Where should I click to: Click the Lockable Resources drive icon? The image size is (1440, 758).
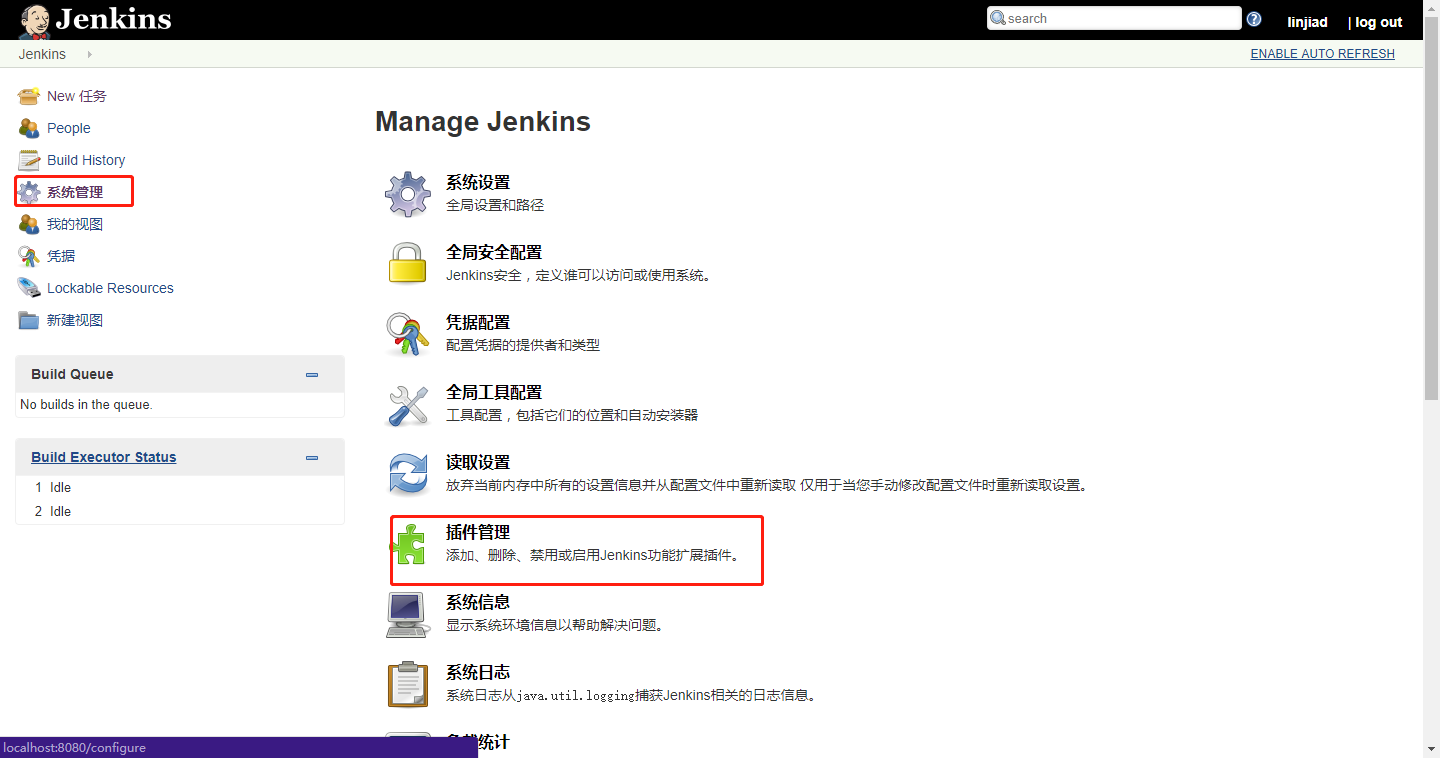pyautogui.click(x=29, y=288)
